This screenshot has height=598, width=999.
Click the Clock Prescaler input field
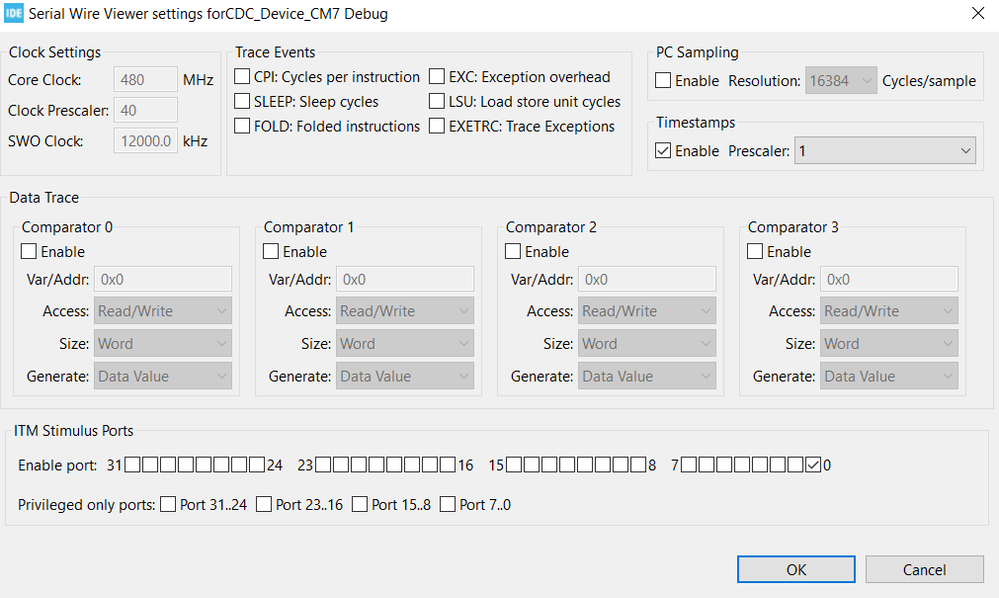146,110
